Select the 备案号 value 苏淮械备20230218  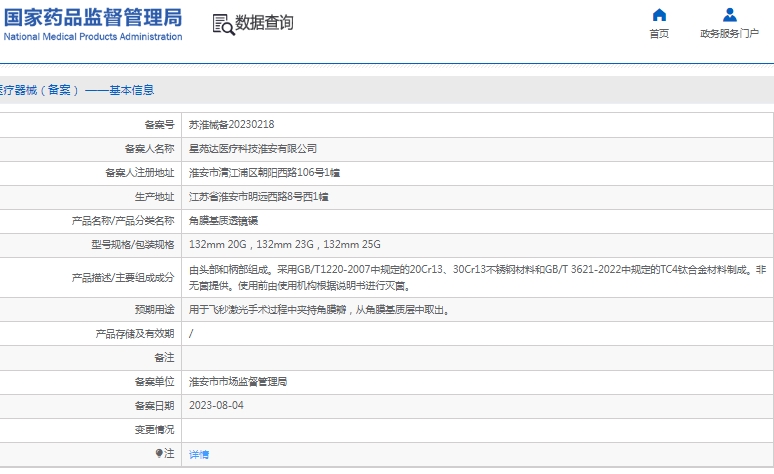click(232, 124)
